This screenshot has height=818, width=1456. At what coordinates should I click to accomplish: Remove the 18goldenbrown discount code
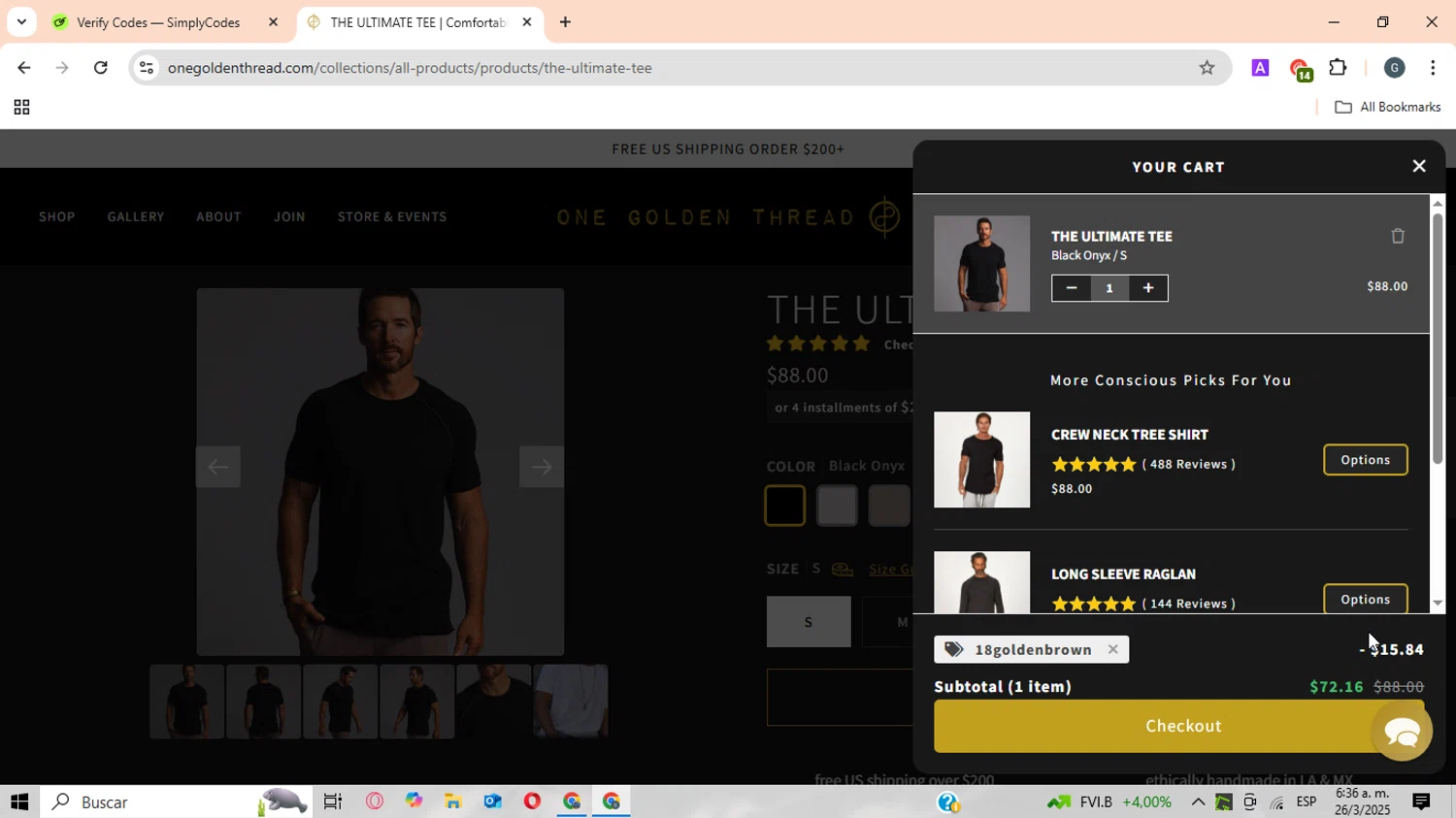1112,649
